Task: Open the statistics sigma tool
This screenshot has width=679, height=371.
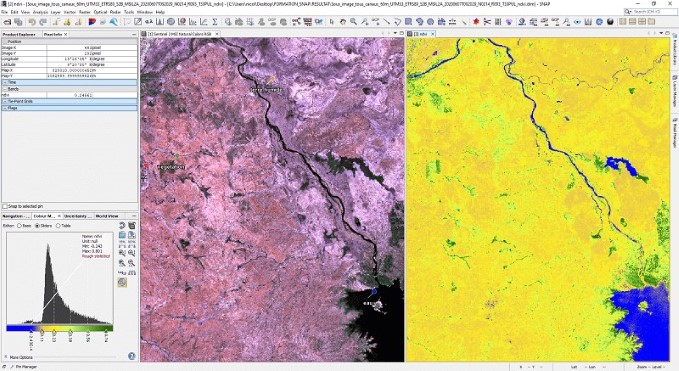Action: (215, 22)
